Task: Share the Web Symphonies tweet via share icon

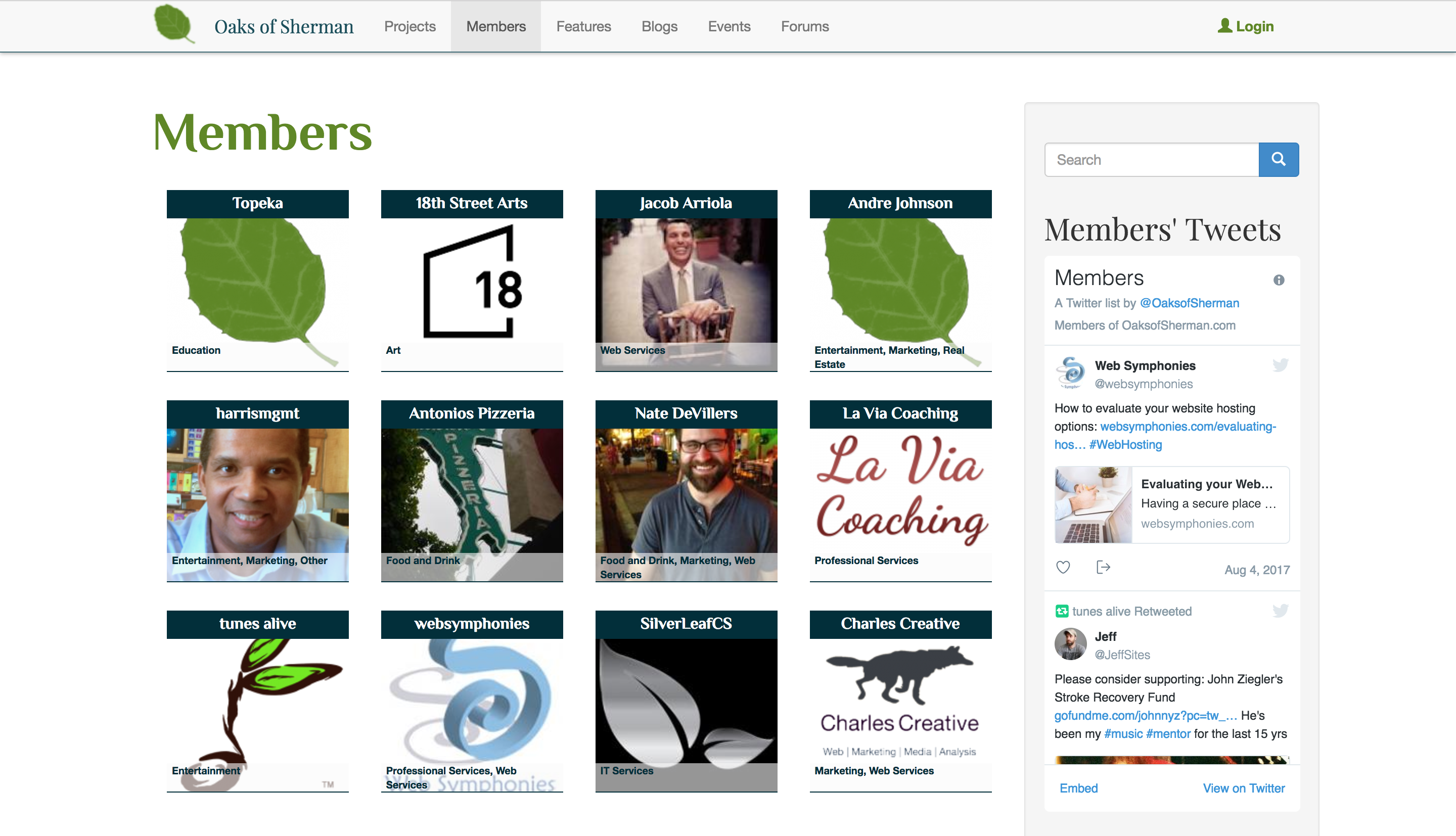Action: point(1103,567)
